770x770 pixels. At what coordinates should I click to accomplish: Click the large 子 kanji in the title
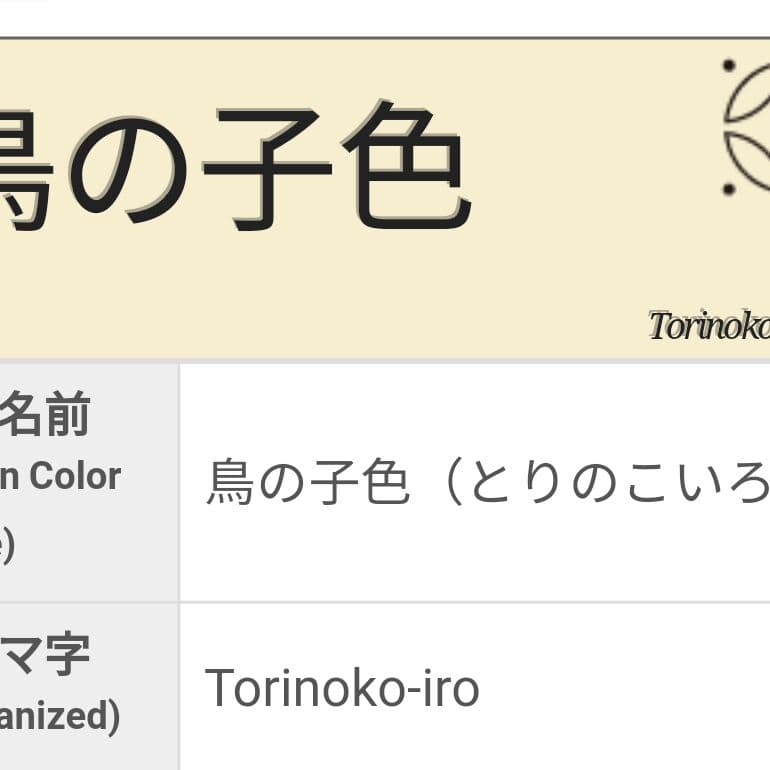click(x=265, y=165)
